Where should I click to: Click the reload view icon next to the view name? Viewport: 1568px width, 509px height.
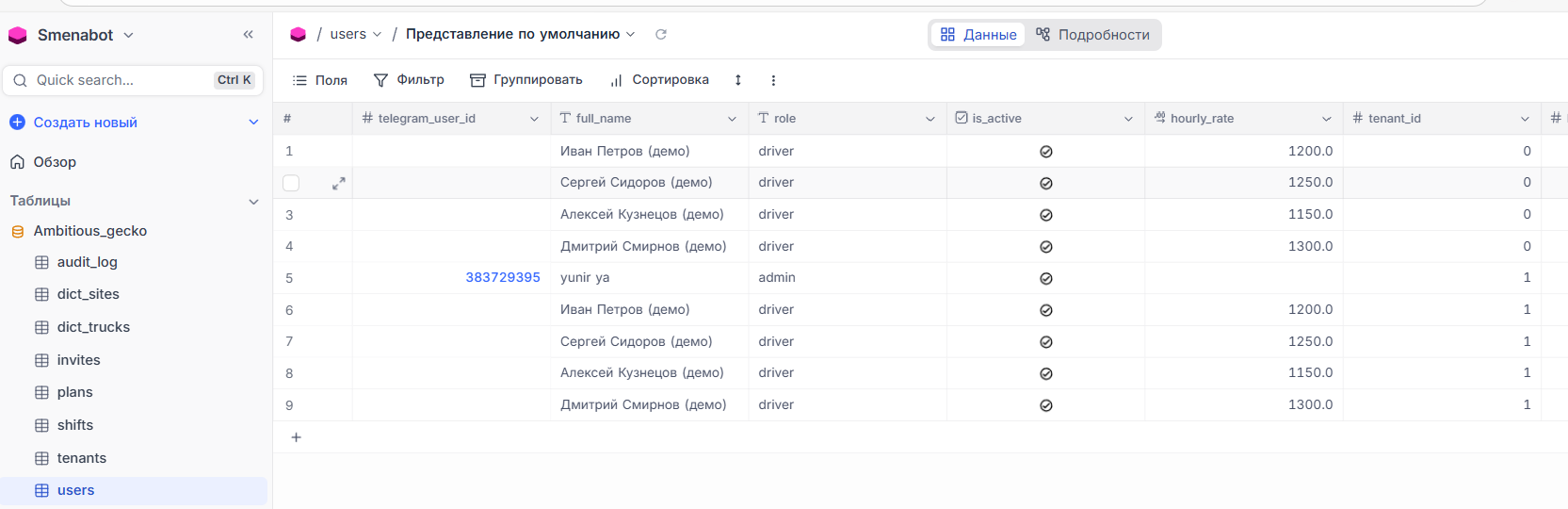[x=661, y=35]
